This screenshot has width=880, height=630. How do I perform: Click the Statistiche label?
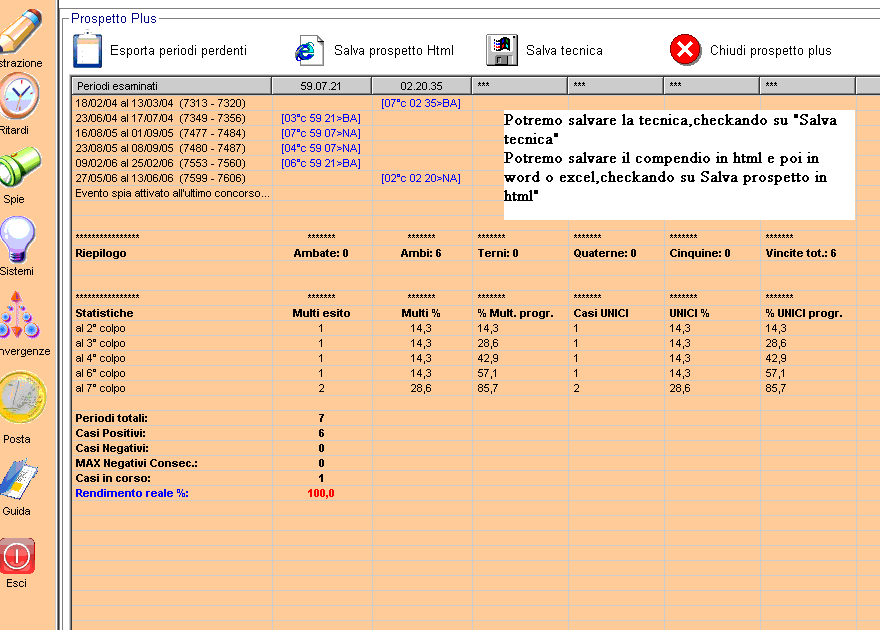point(104,313)
